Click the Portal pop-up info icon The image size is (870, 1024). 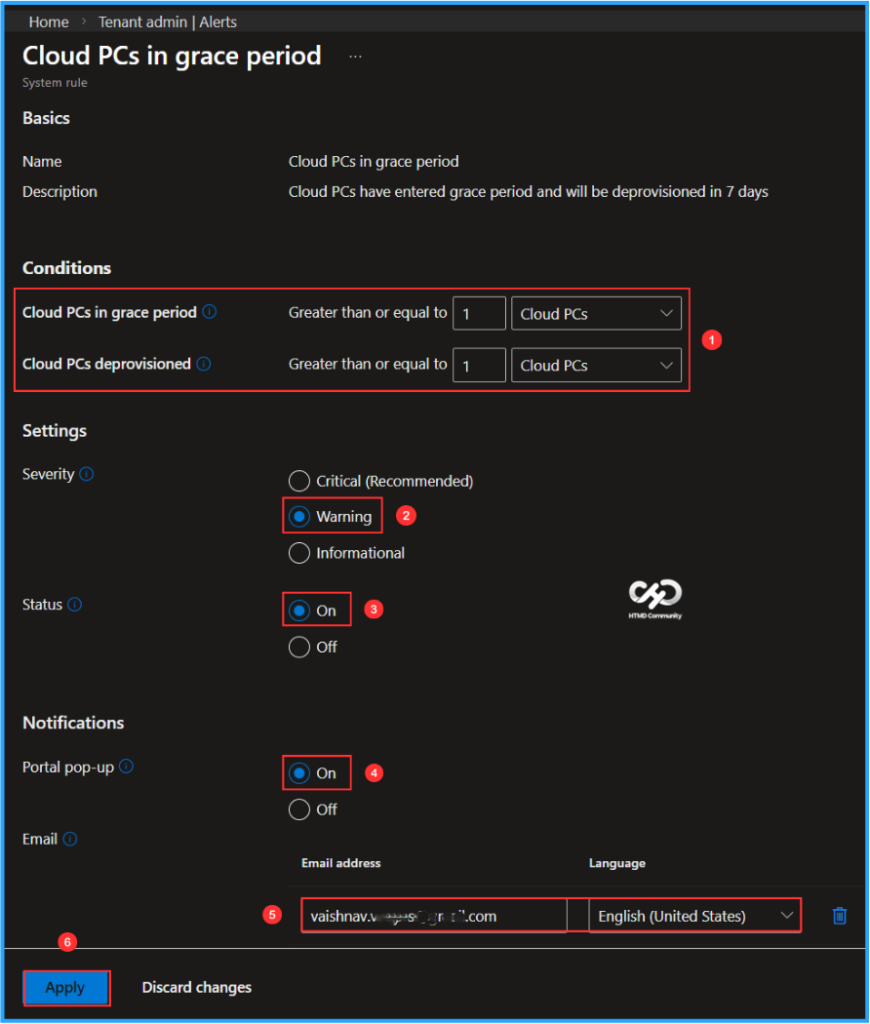click(124, 767)
